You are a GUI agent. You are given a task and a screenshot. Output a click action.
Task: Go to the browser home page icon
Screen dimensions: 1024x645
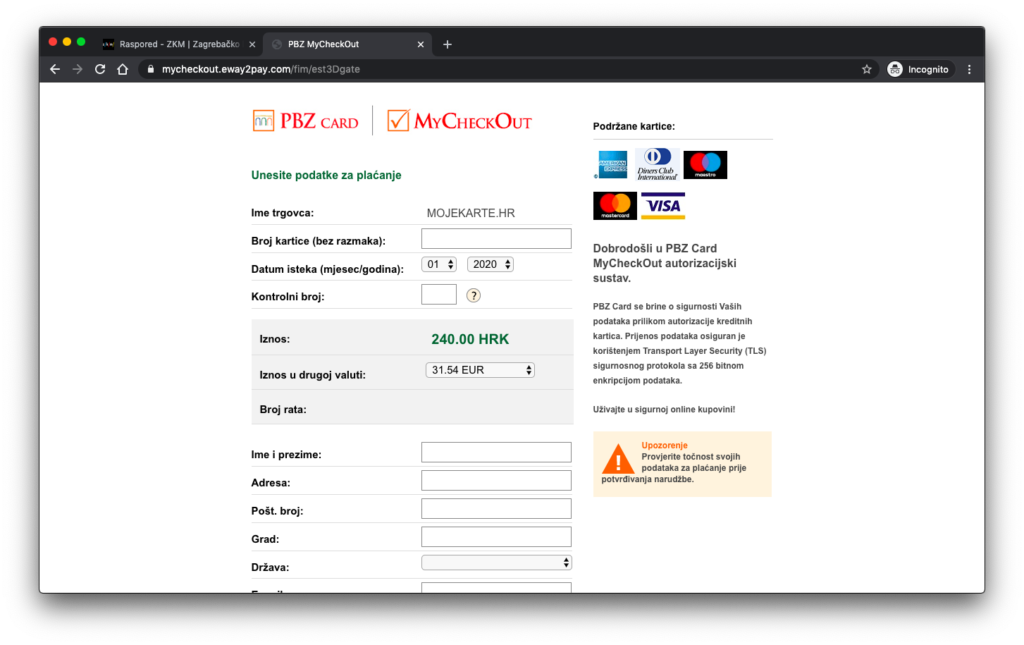coord(122,69)
